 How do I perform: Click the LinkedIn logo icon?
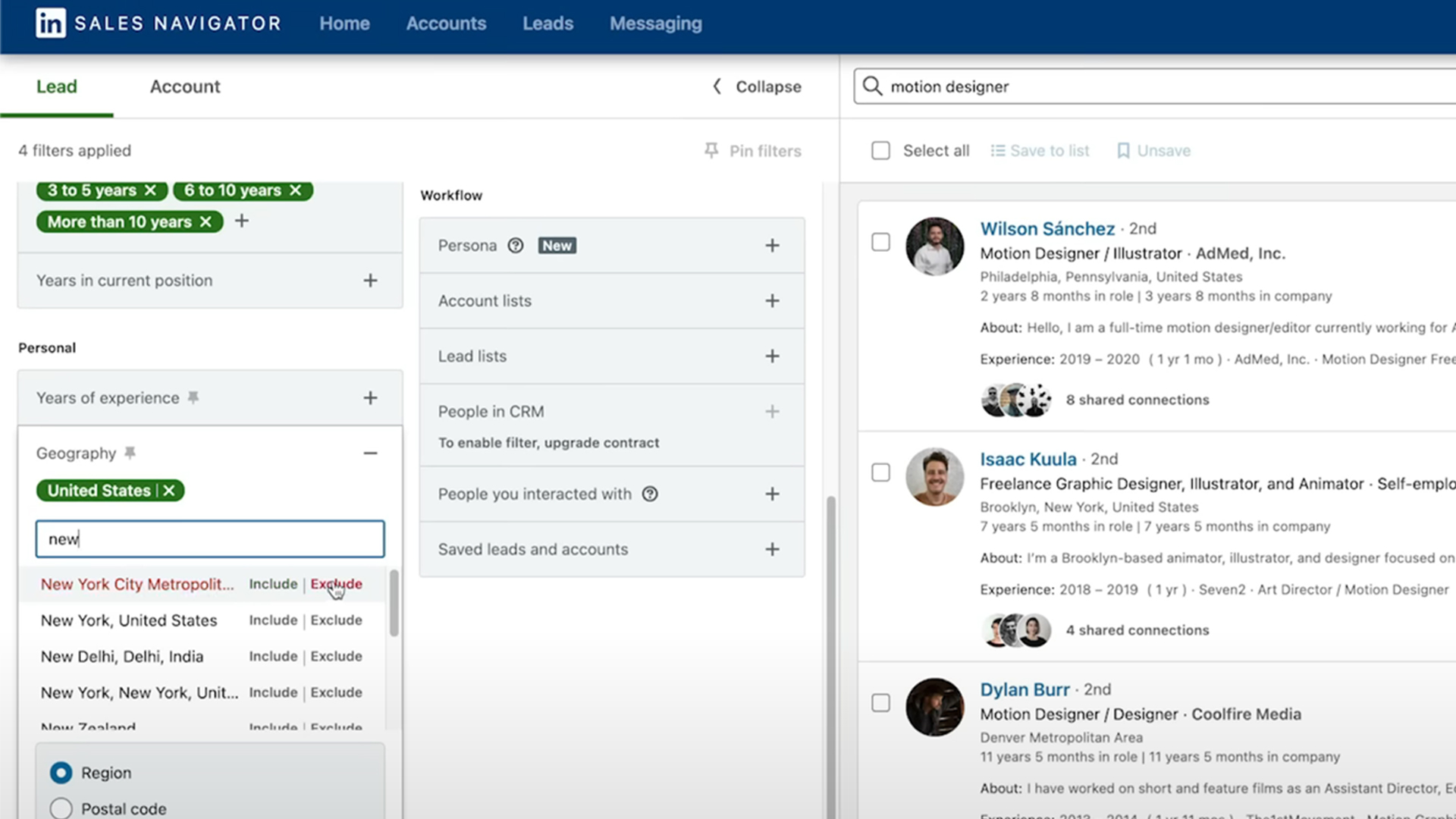tap(51, 24)
